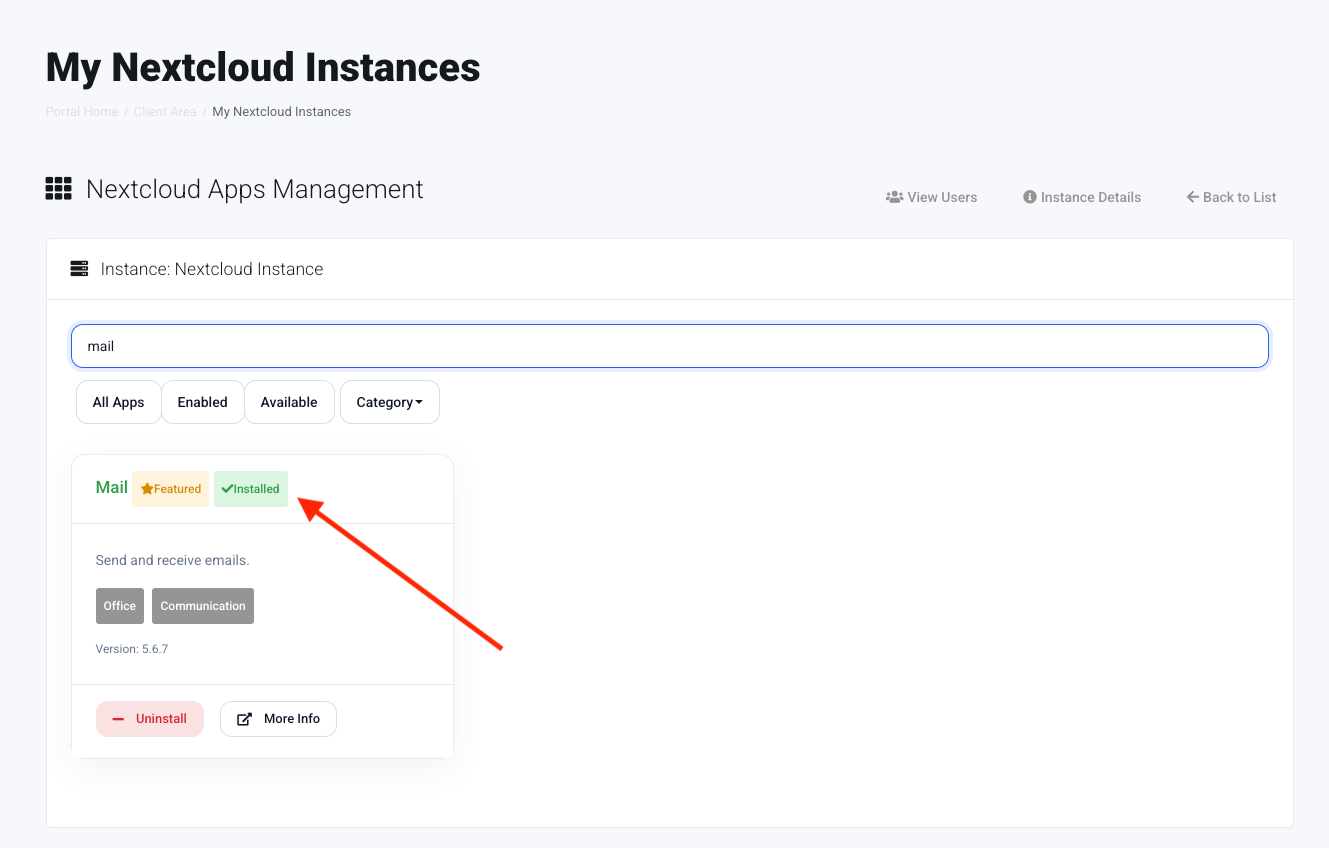Viewport: 1329px width, 848px height.
Task: Filter by Available apps
Action: 289,402
